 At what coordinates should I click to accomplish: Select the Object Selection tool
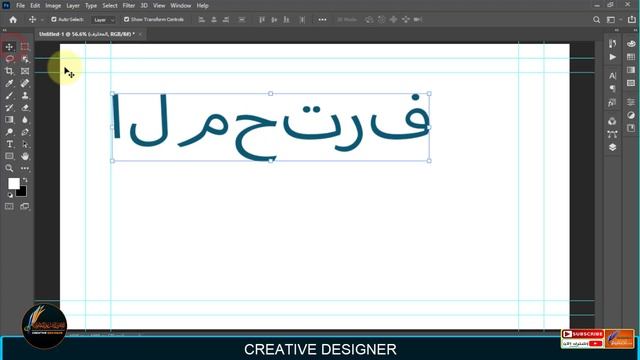point(25,59)
